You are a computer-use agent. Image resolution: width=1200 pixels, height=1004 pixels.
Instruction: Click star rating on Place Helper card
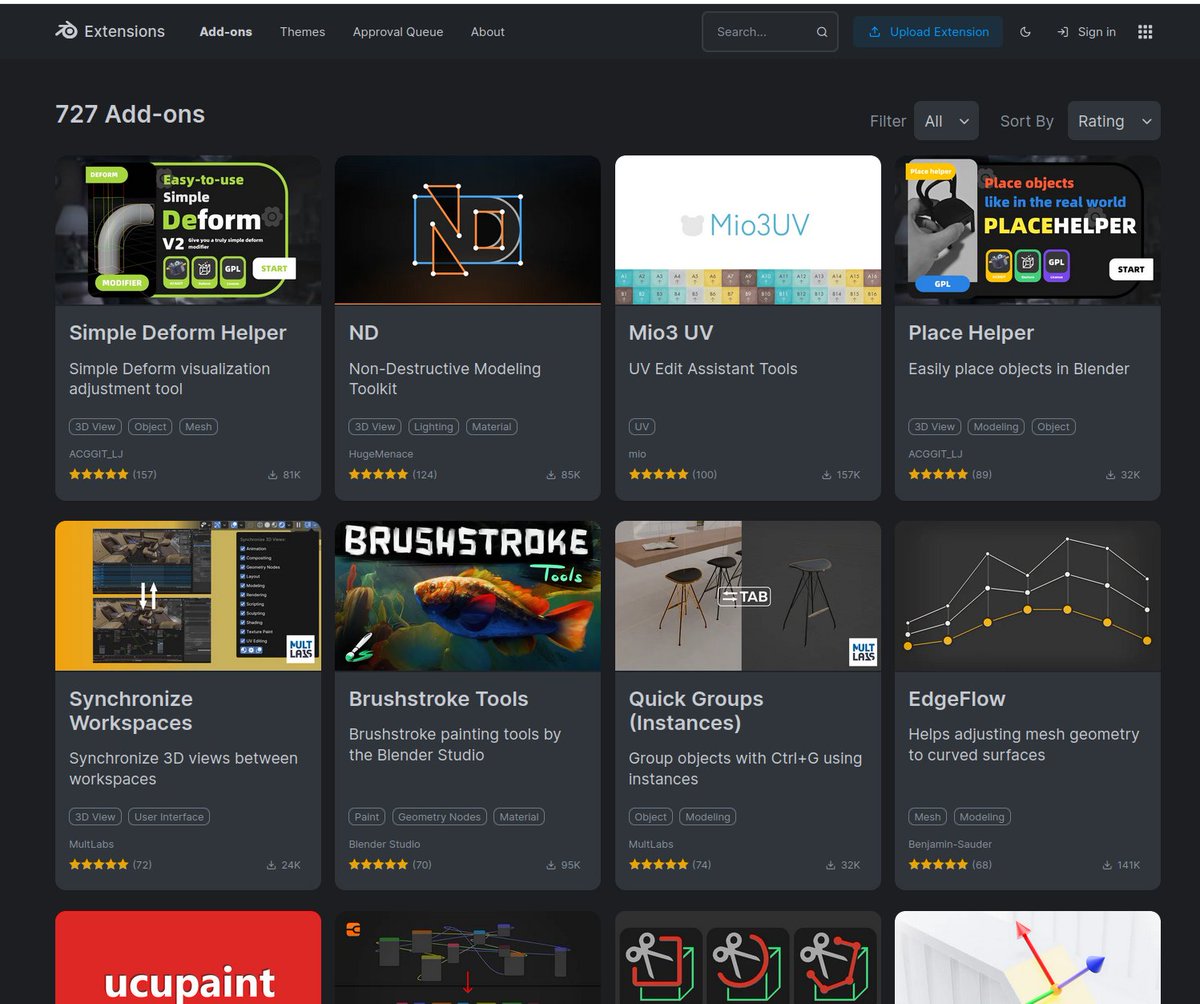(x=939, y=475)
